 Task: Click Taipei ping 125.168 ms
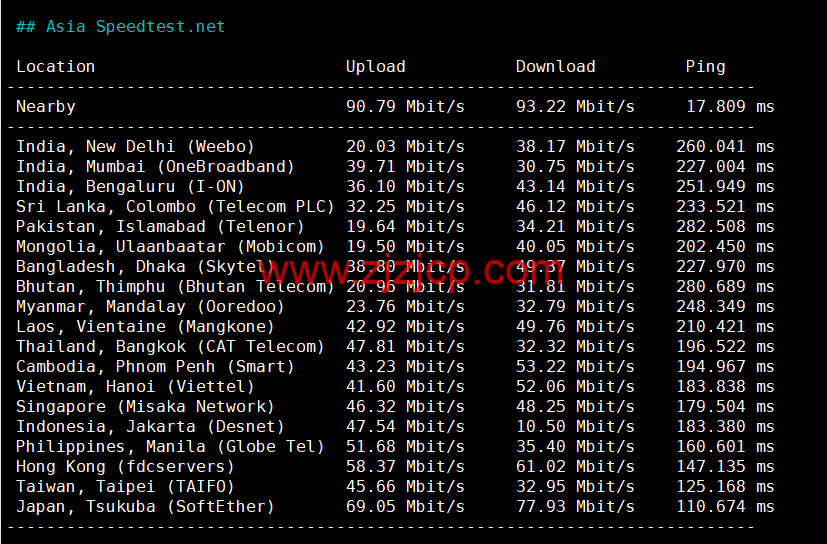(725, 486)
